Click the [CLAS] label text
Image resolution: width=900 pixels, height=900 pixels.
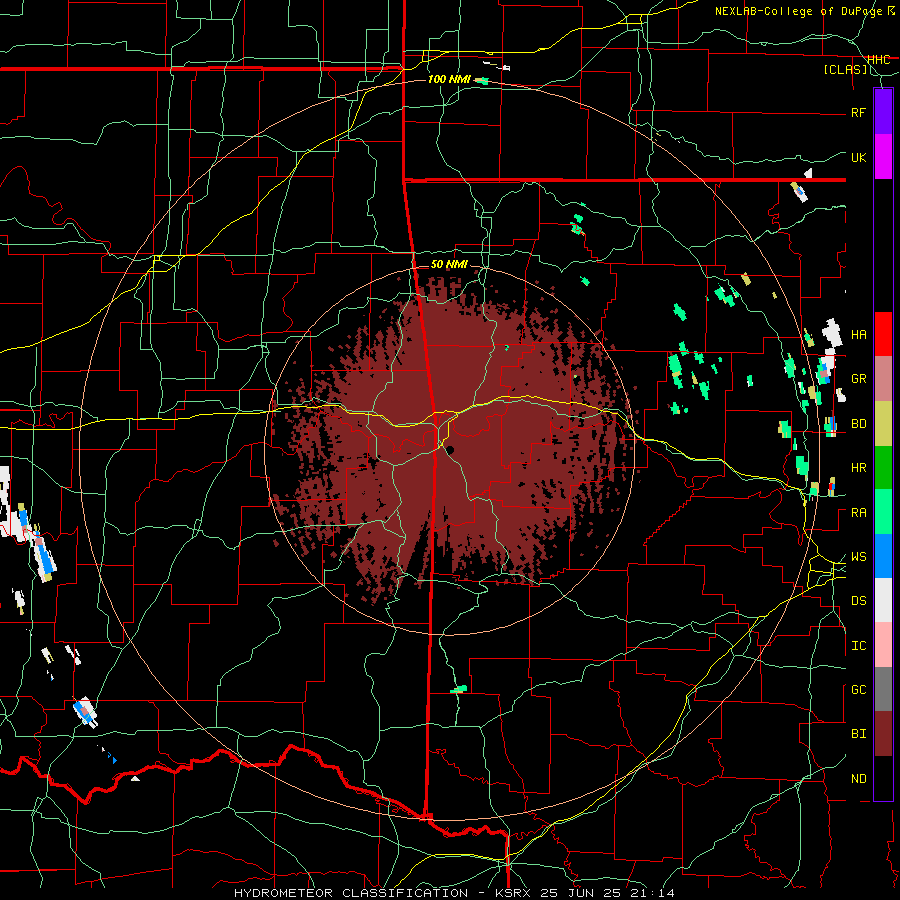coord(845,70)
